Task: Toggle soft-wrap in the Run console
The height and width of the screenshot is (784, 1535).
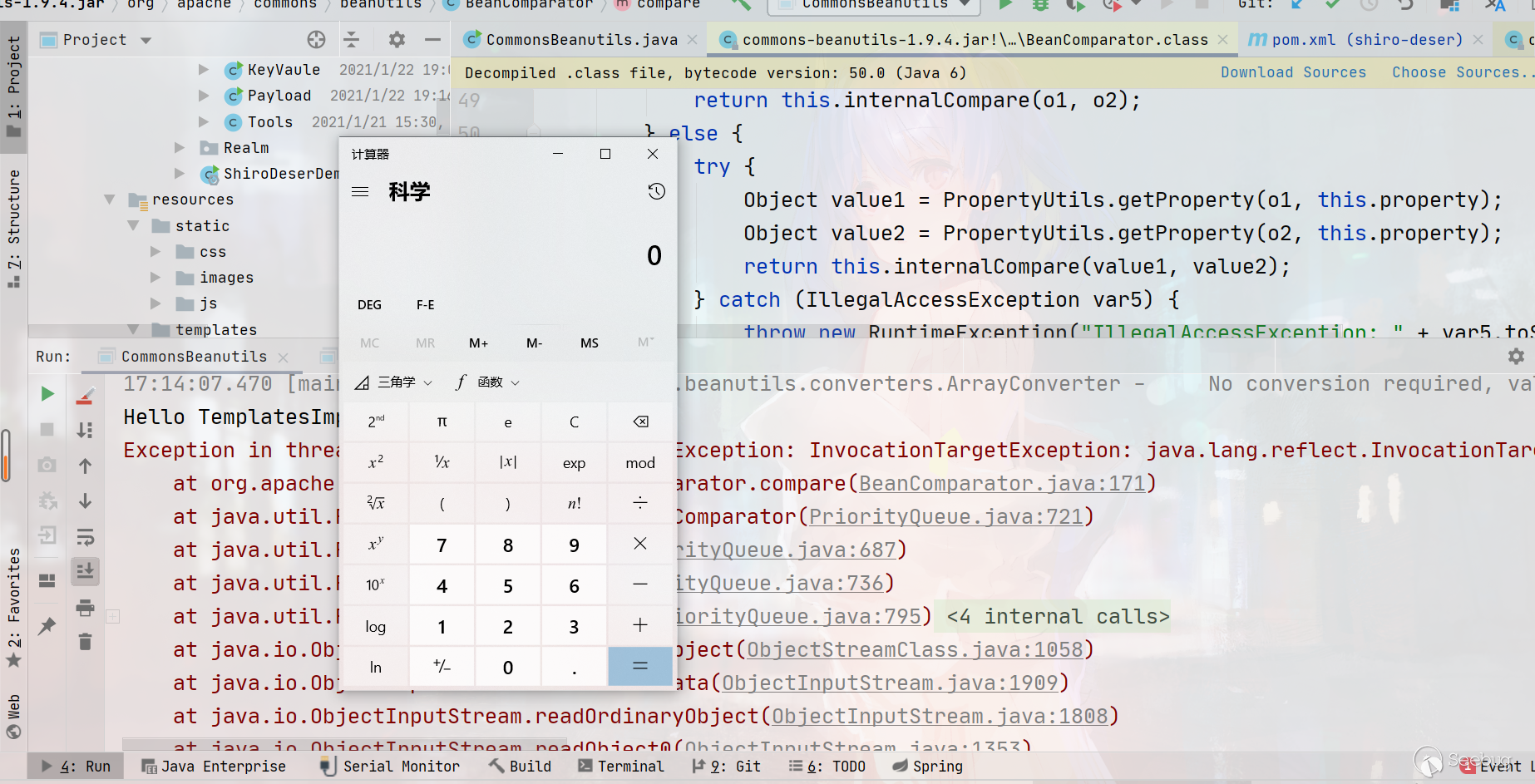Action: point(85,536)
